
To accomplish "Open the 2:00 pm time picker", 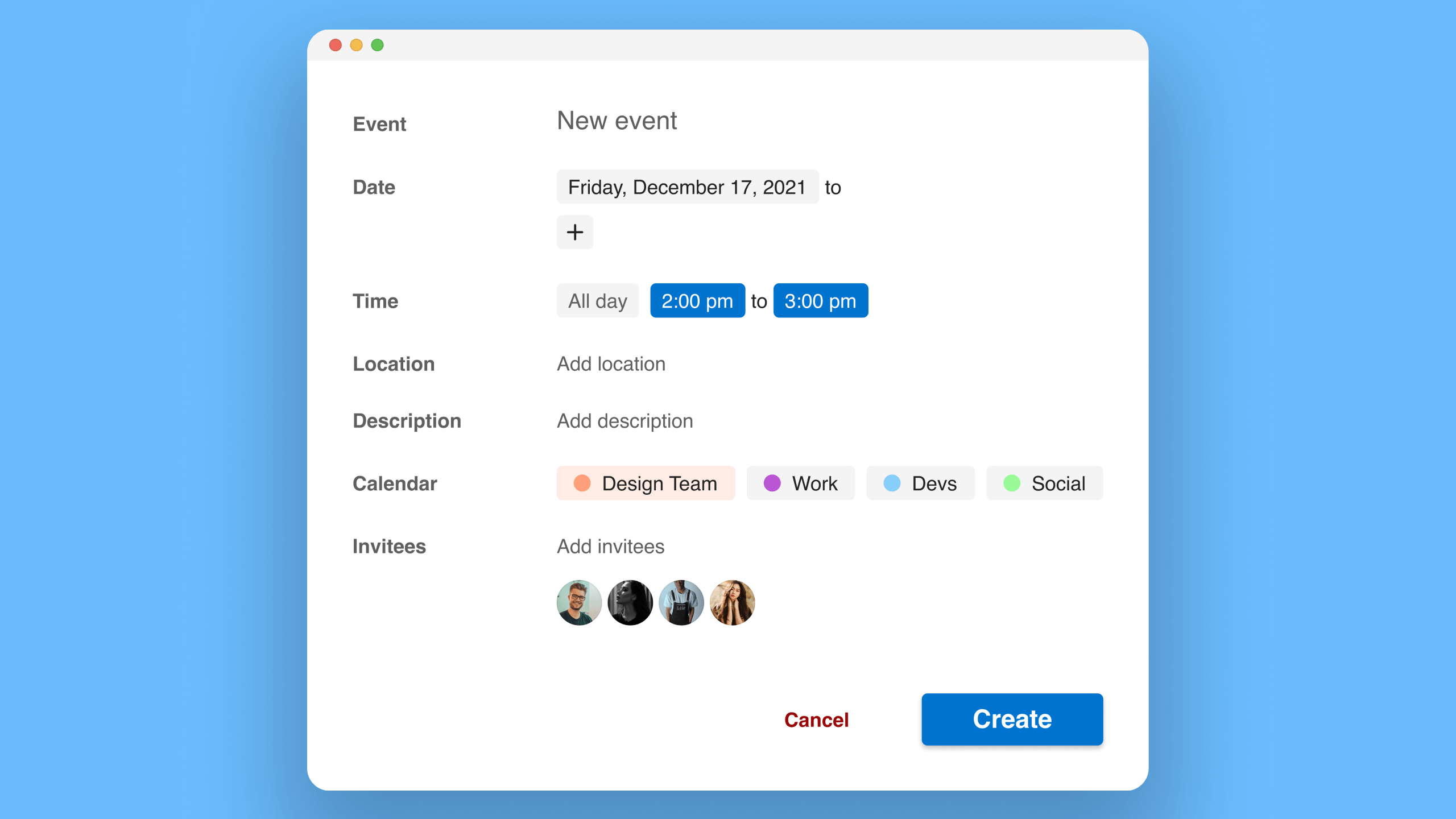I will pos(697,300).
